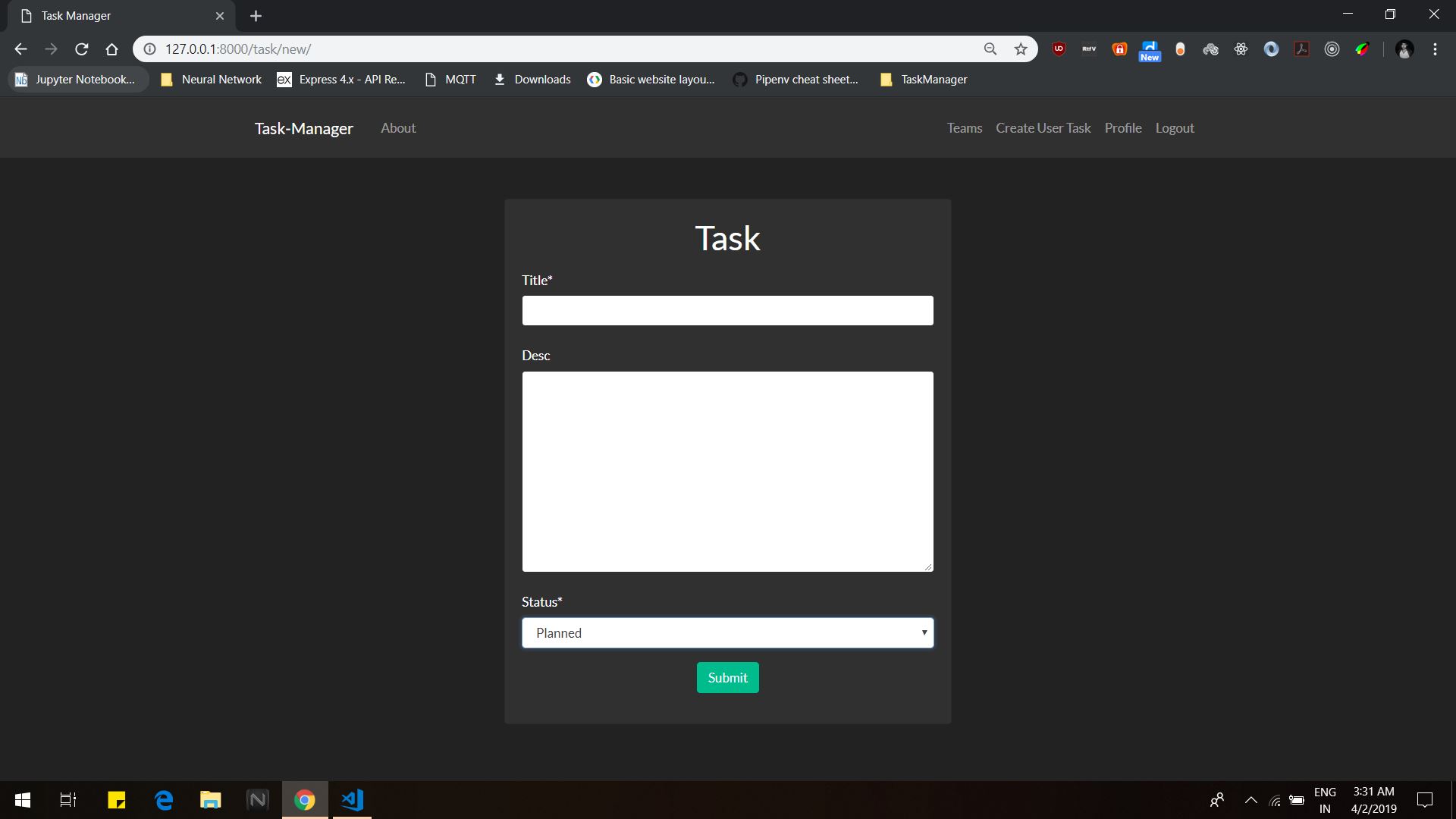The height and width of the screenshot is (819, 1456).
Task: Open the Downloads bookmark
Action: [532, 80]
